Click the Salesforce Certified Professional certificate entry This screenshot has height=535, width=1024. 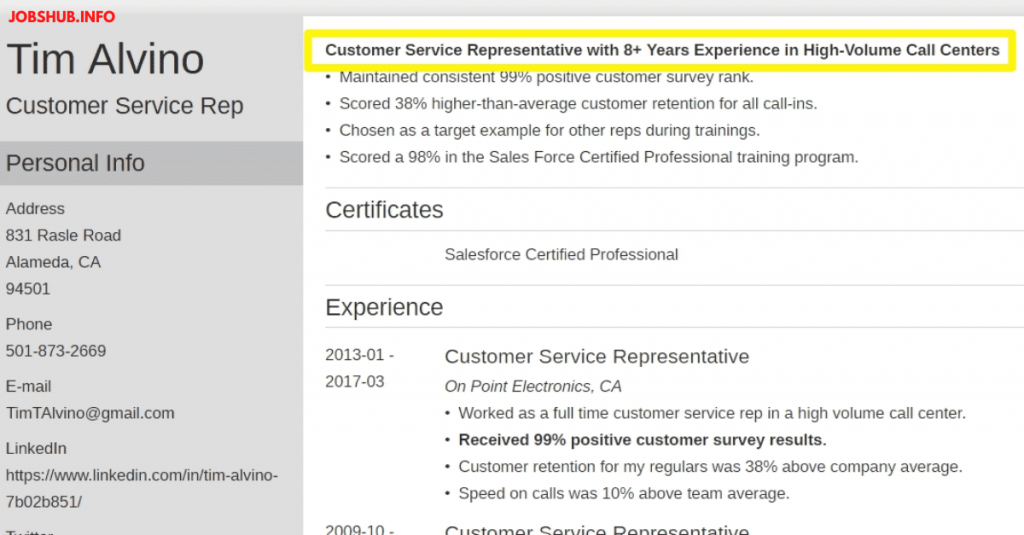[561, 255]
